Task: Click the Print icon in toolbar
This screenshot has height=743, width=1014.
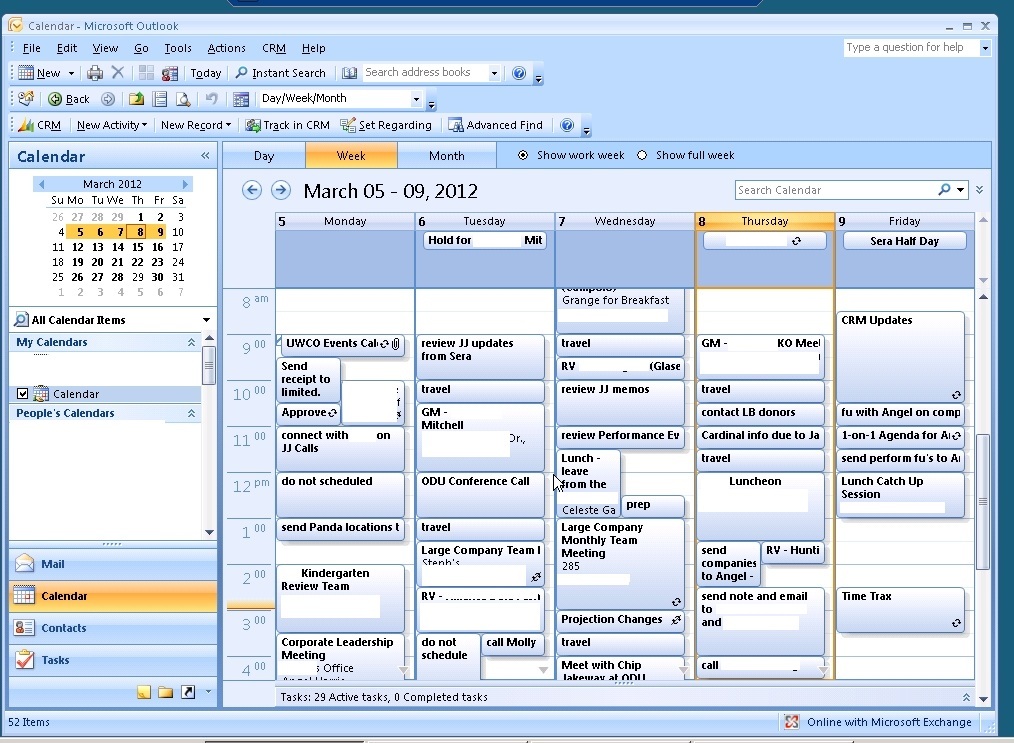Action: [95, 73]
